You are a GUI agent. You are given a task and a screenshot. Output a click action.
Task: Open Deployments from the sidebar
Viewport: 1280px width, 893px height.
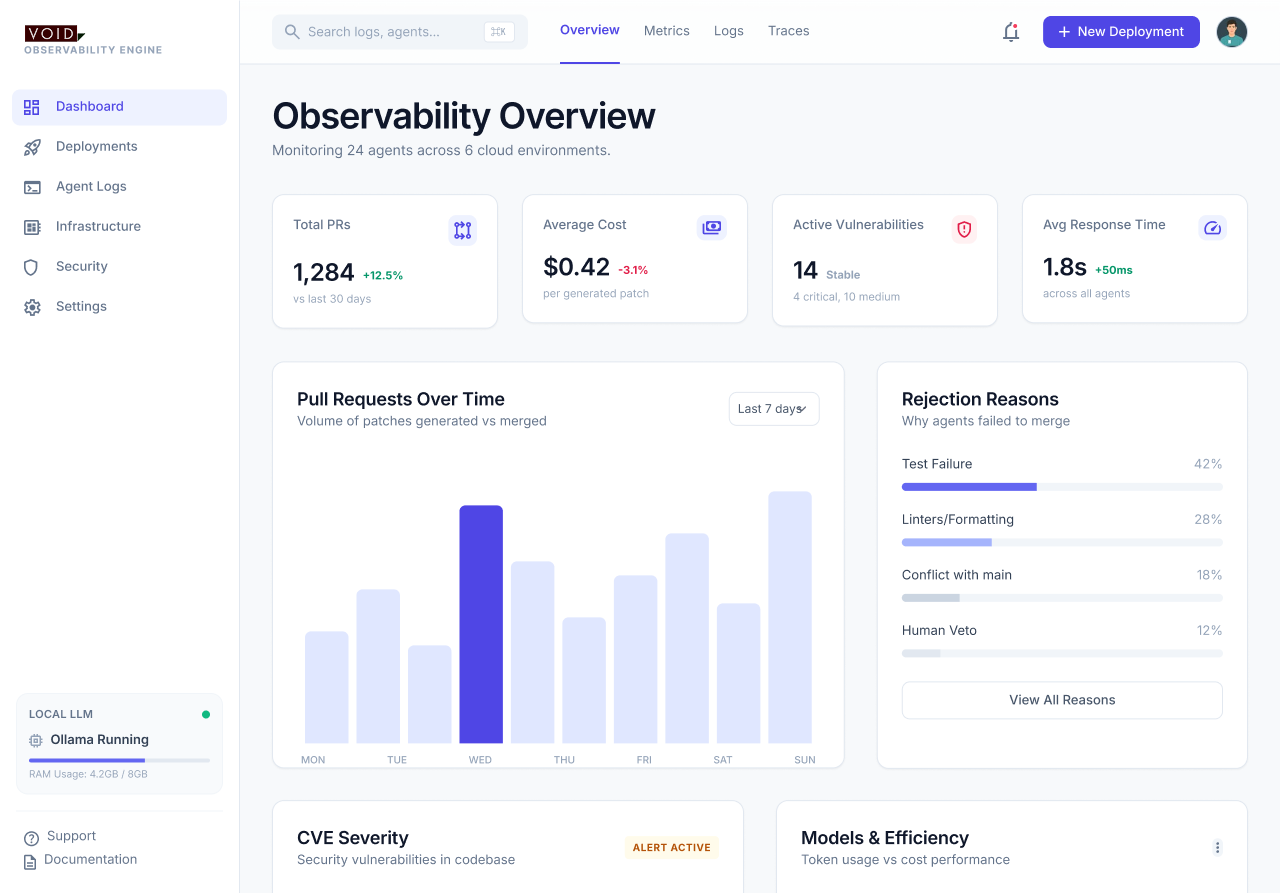32,146
